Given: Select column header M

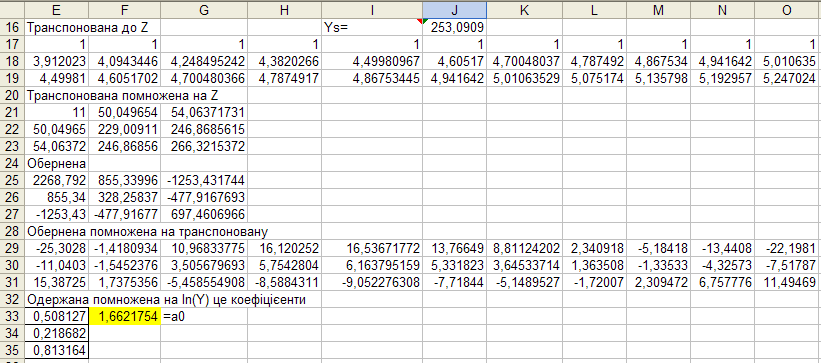Looking at the screenshot, I should click(658, 10).
